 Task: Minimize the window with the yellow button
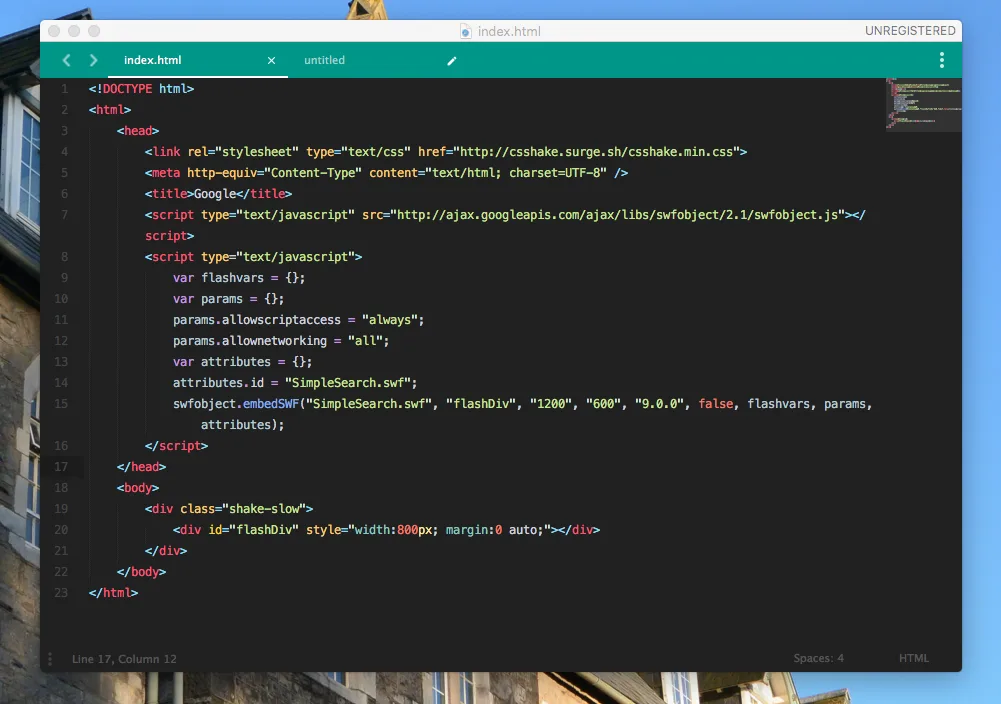pyautogui.click(x=72, y=30)
